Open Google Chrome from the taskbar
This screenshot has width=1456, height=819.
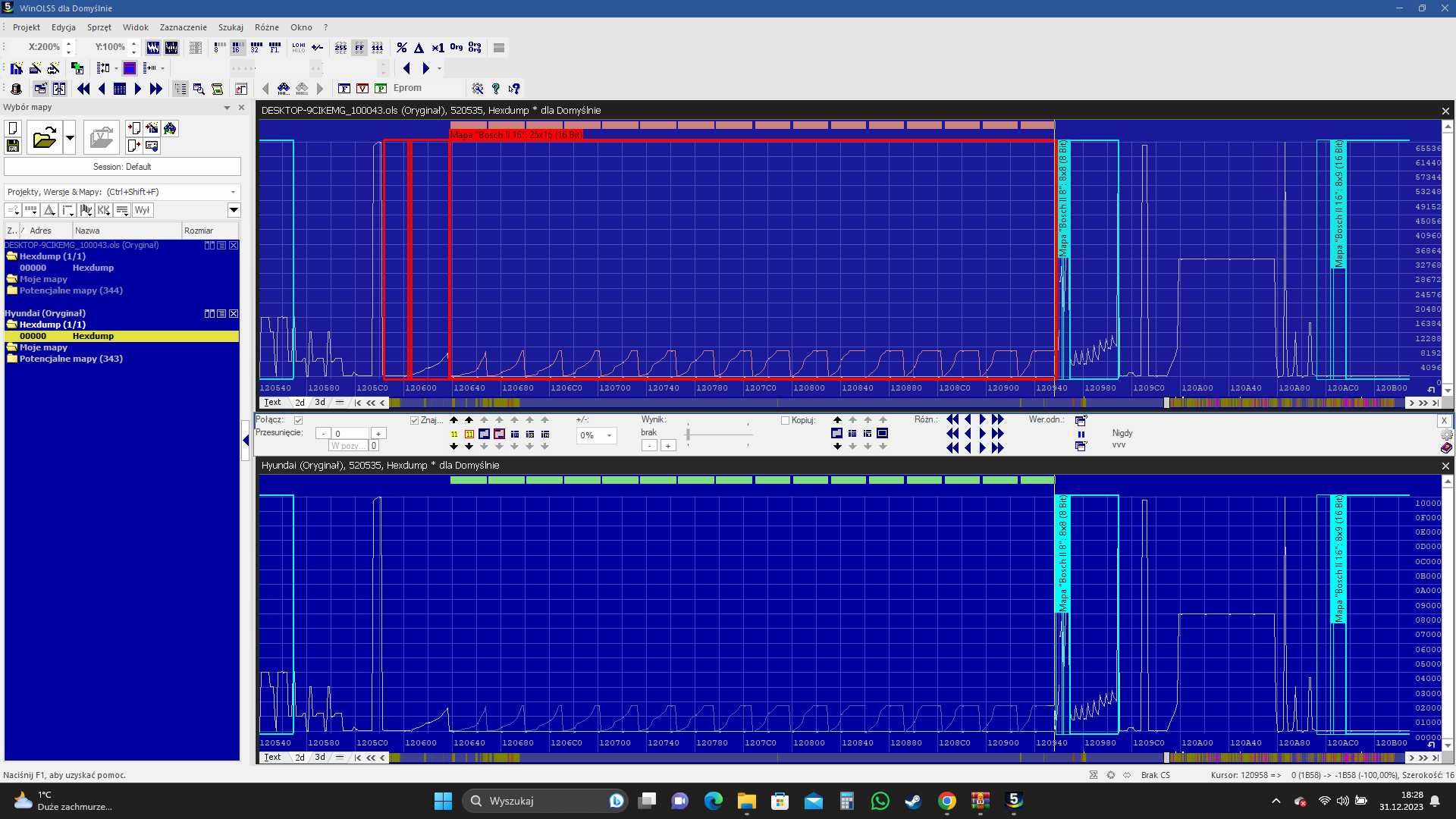click(947, 801)
